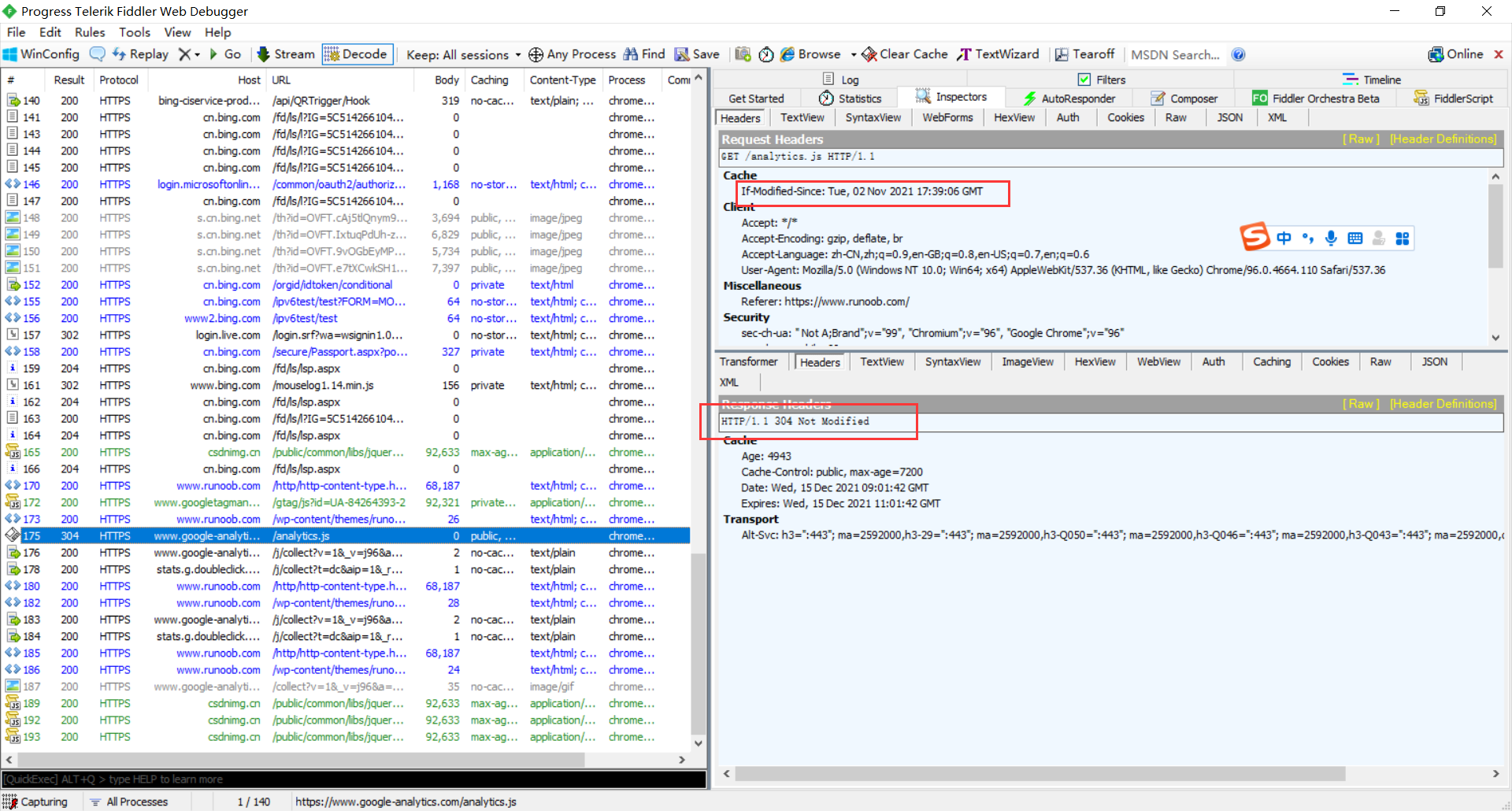Click Raw link in Request Headers
Screen dimensions: 1512x811
(1361, 139)
